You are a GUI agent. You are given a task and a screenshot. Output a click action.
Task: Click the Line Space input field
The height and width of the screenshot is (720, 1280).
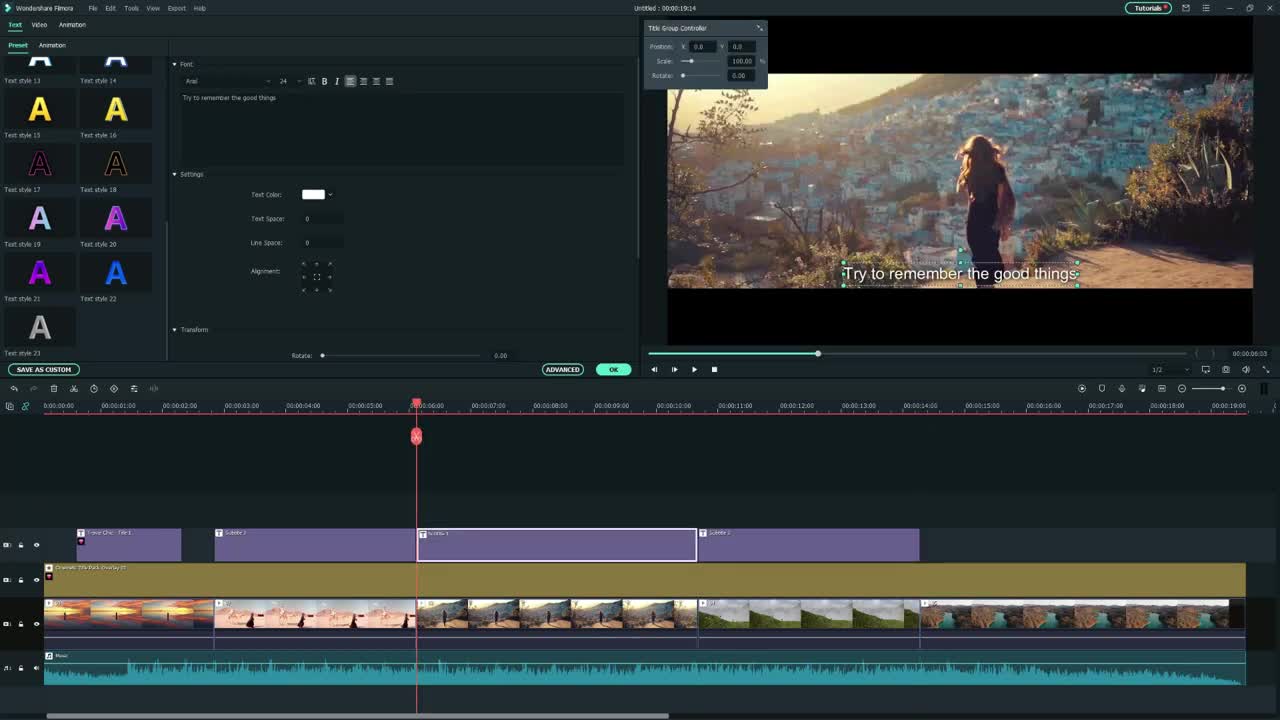(x=322, y=242)
